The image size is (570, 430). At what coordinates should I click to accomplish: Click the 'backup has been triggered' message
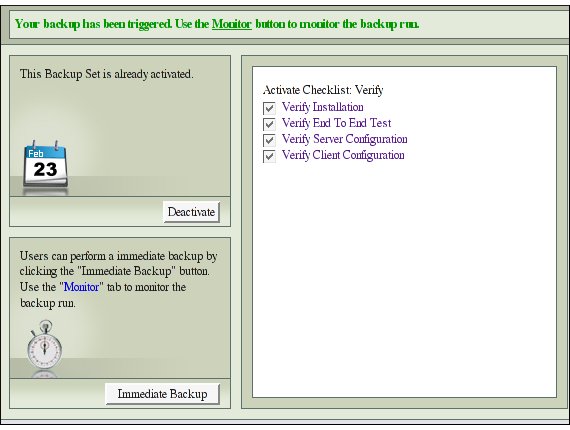[217, 24]
